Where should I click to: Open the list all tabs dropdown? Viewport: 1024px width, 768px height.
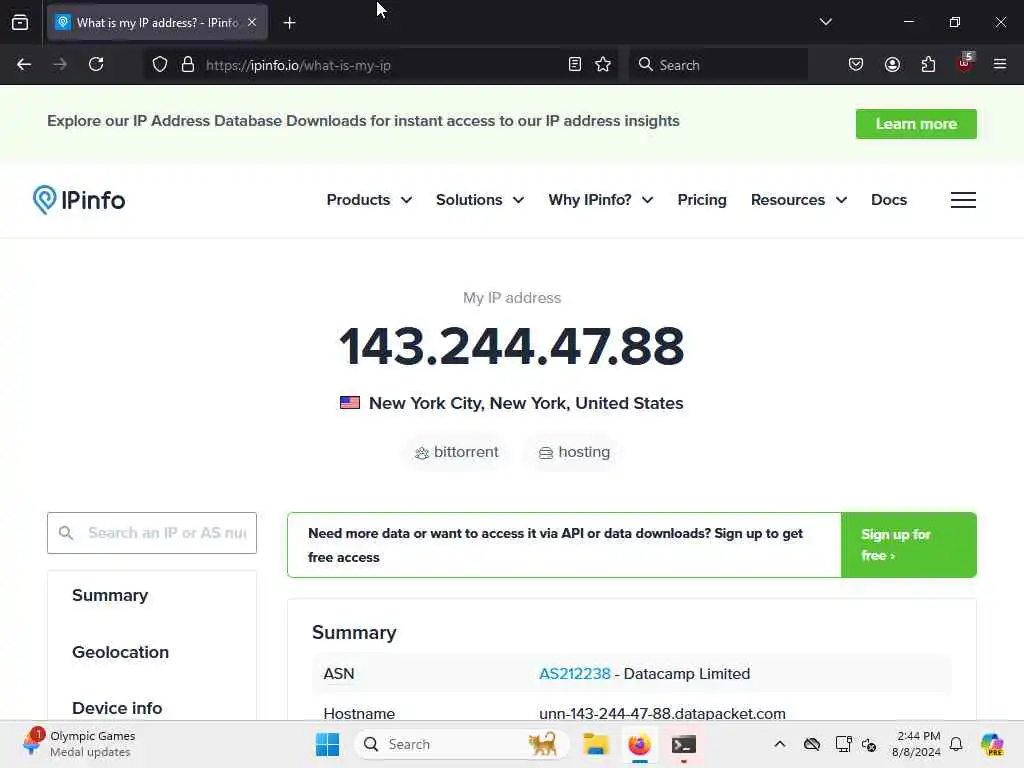pyautogui.click(x=825, y=22)
